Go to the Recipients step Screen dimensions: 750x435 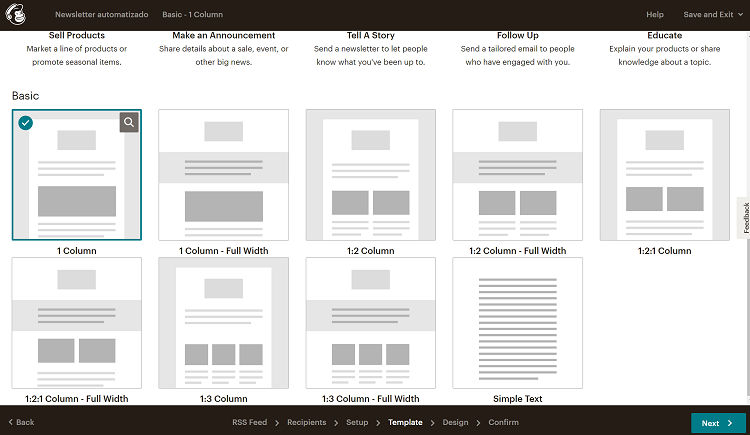[x=306, y=423]
